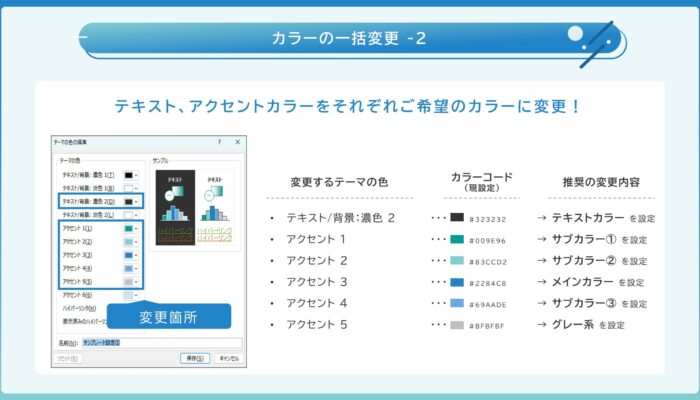Click the アクセント 5 bullet in right list
This screenshot has height=400, width=700.
317,325
